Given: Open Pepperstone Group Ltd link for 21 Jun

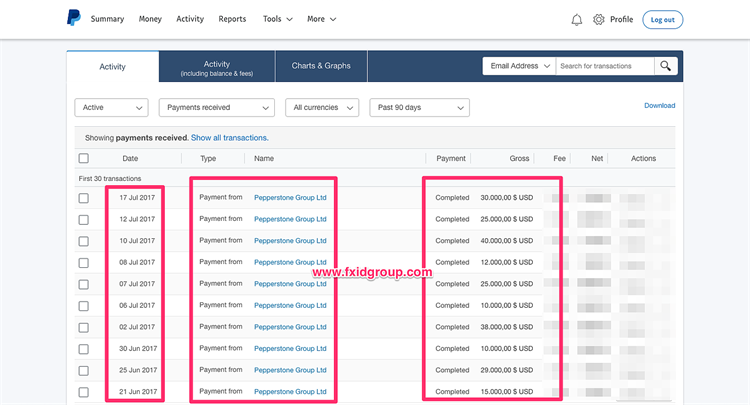Looking at the screenshot, I should coord(290,392).
